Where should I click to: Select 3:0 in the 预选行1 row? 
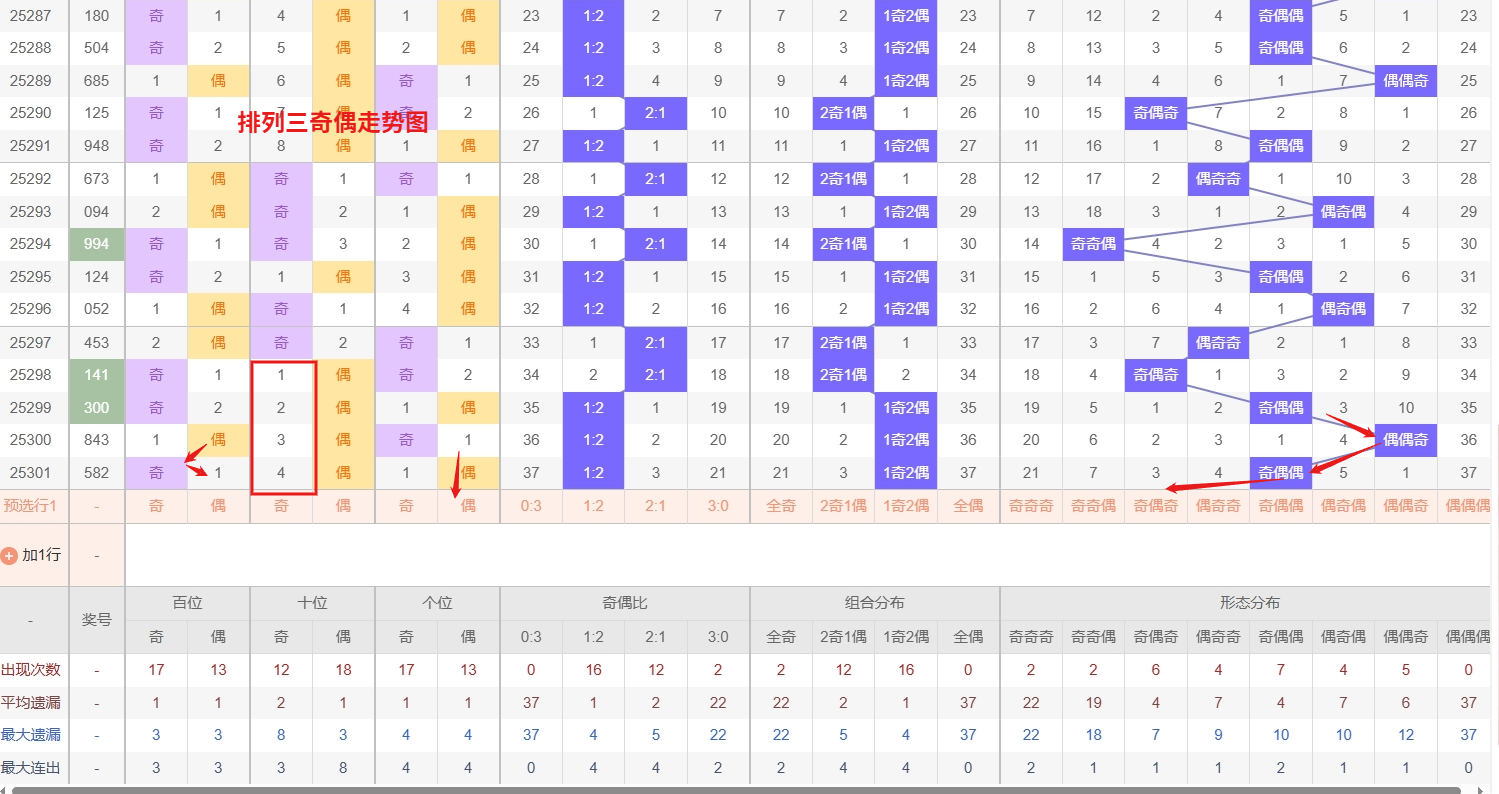[718, 506]
